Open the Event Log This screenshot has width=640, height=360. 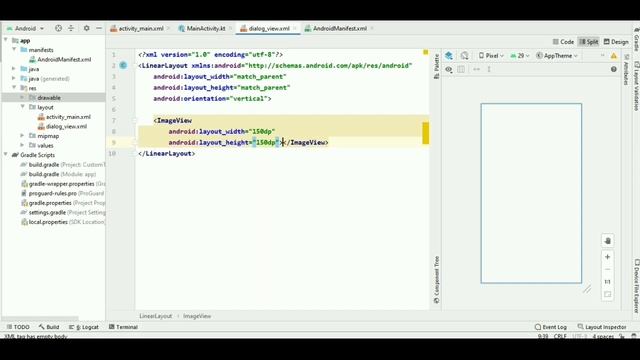[551, 327]
